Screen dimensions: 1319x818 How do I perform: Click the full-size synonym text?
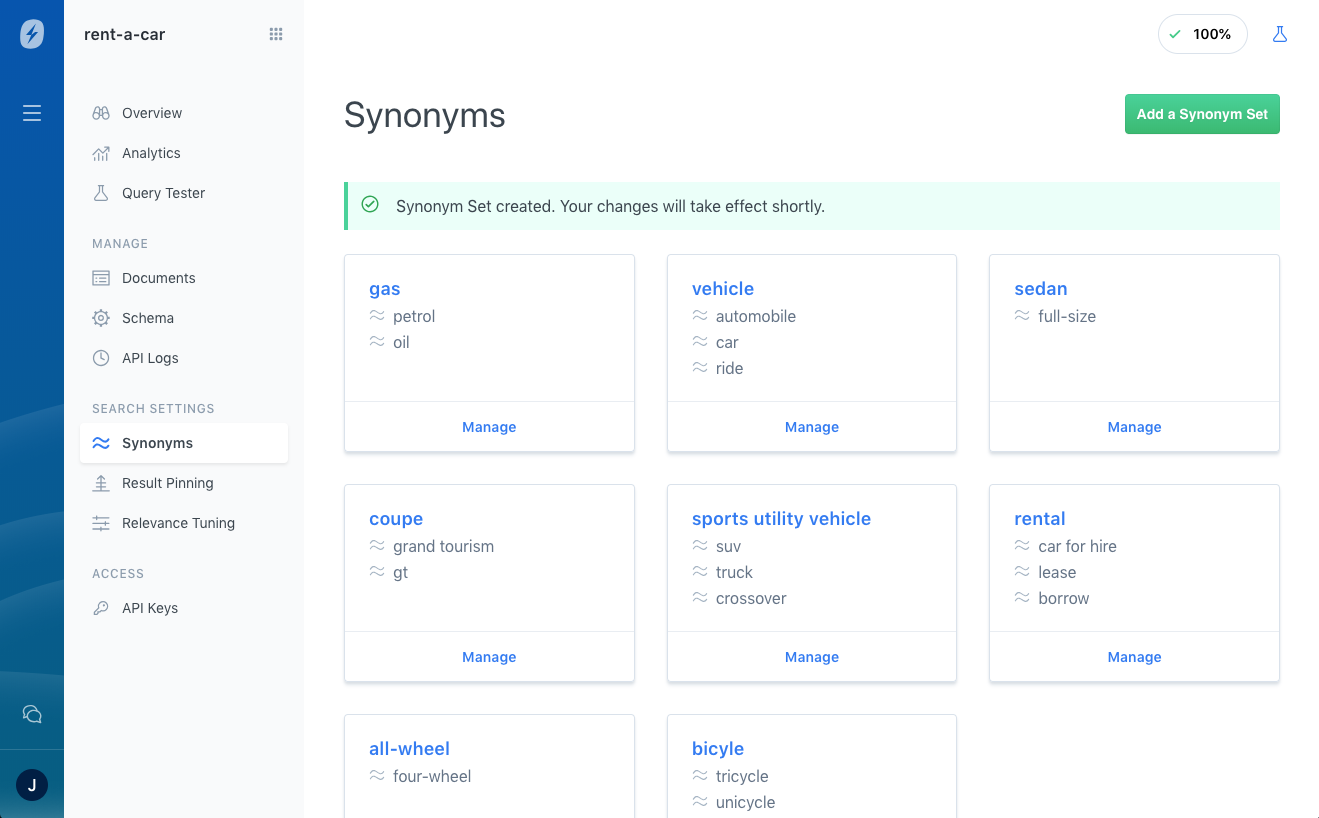(1067, 316)
